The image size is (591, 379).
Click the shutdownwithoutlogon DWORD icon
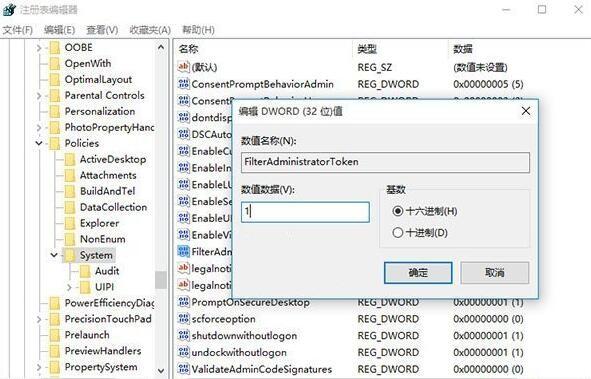(184, 335)
